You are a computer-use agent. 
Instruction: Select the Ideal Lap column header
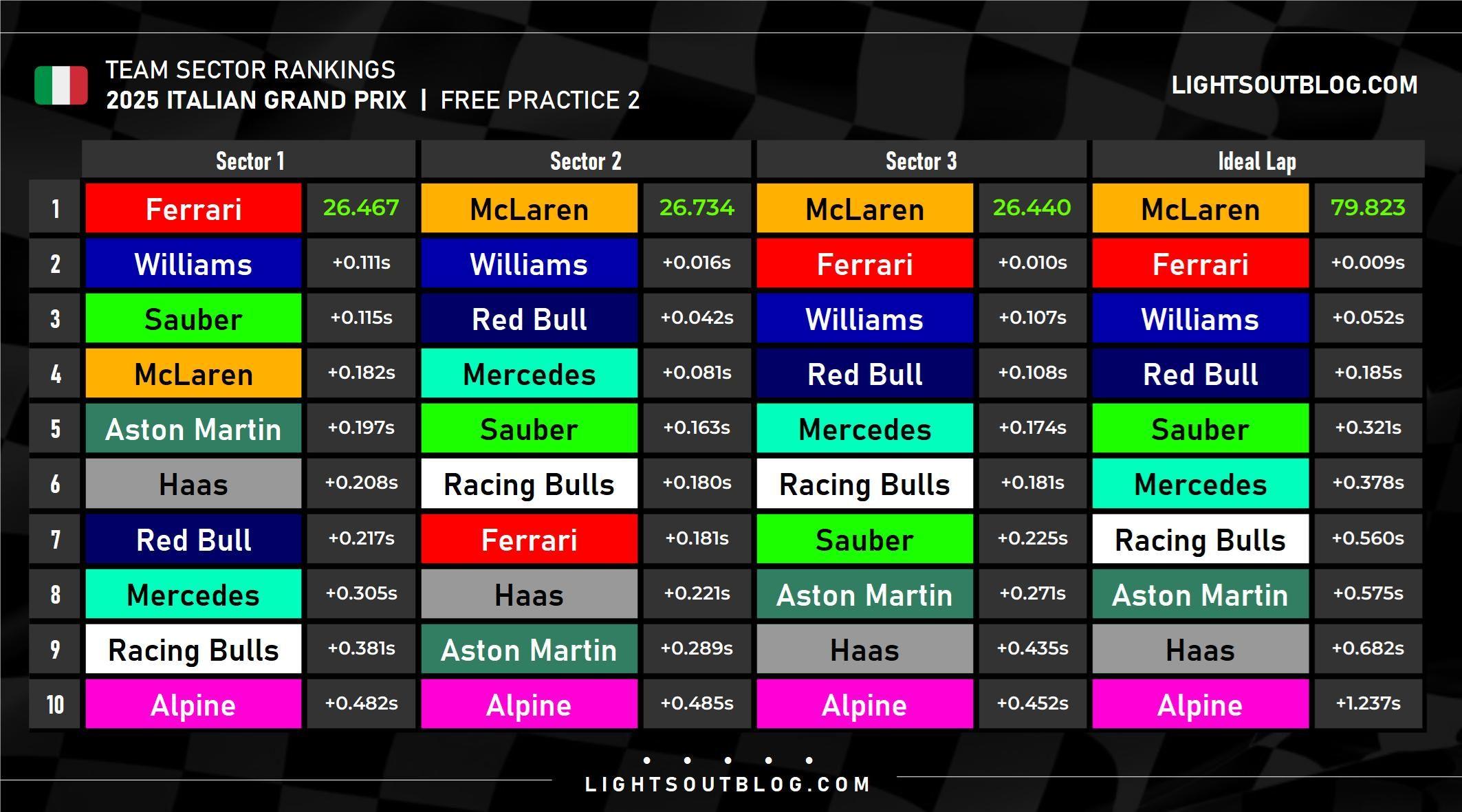point(1257,160)
